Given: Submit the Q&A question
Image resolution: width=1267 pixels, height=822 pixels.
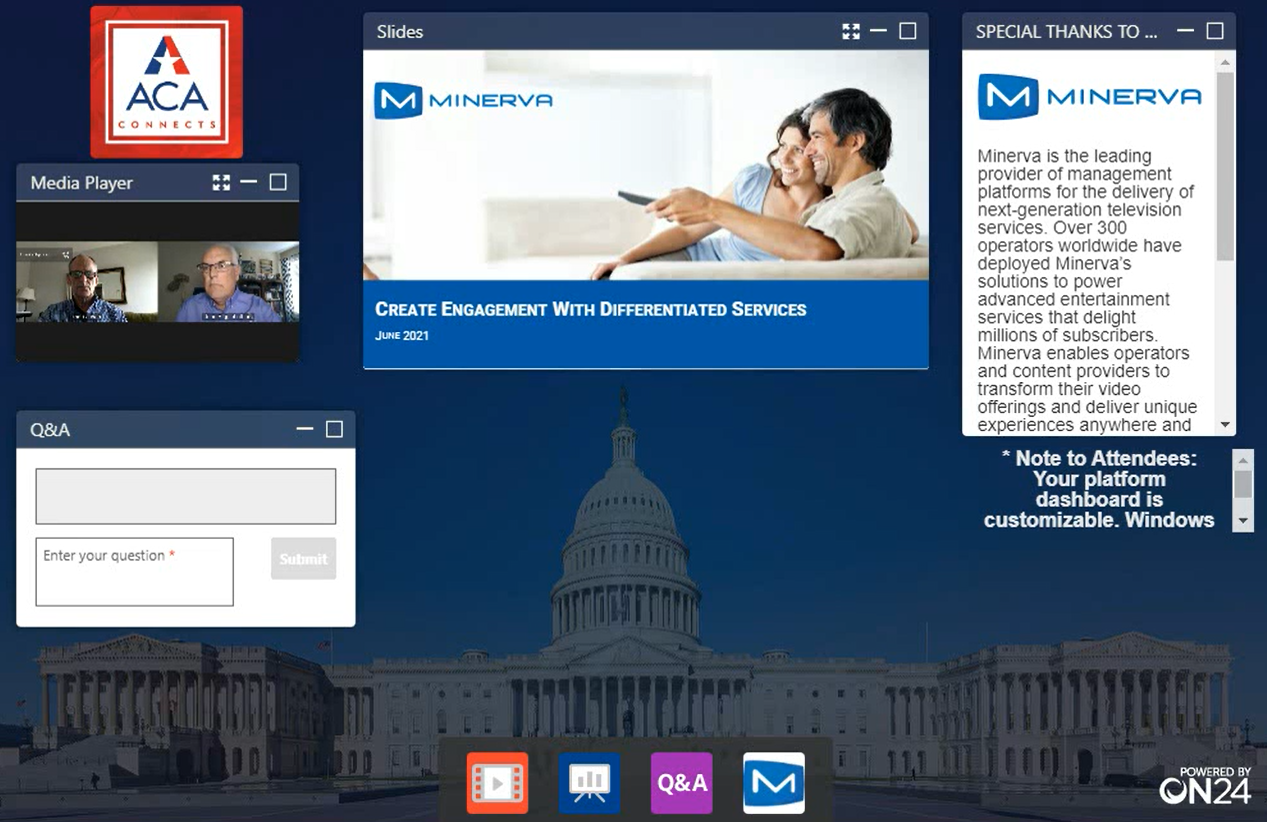Looking at the screenshot, I should 303,559.
